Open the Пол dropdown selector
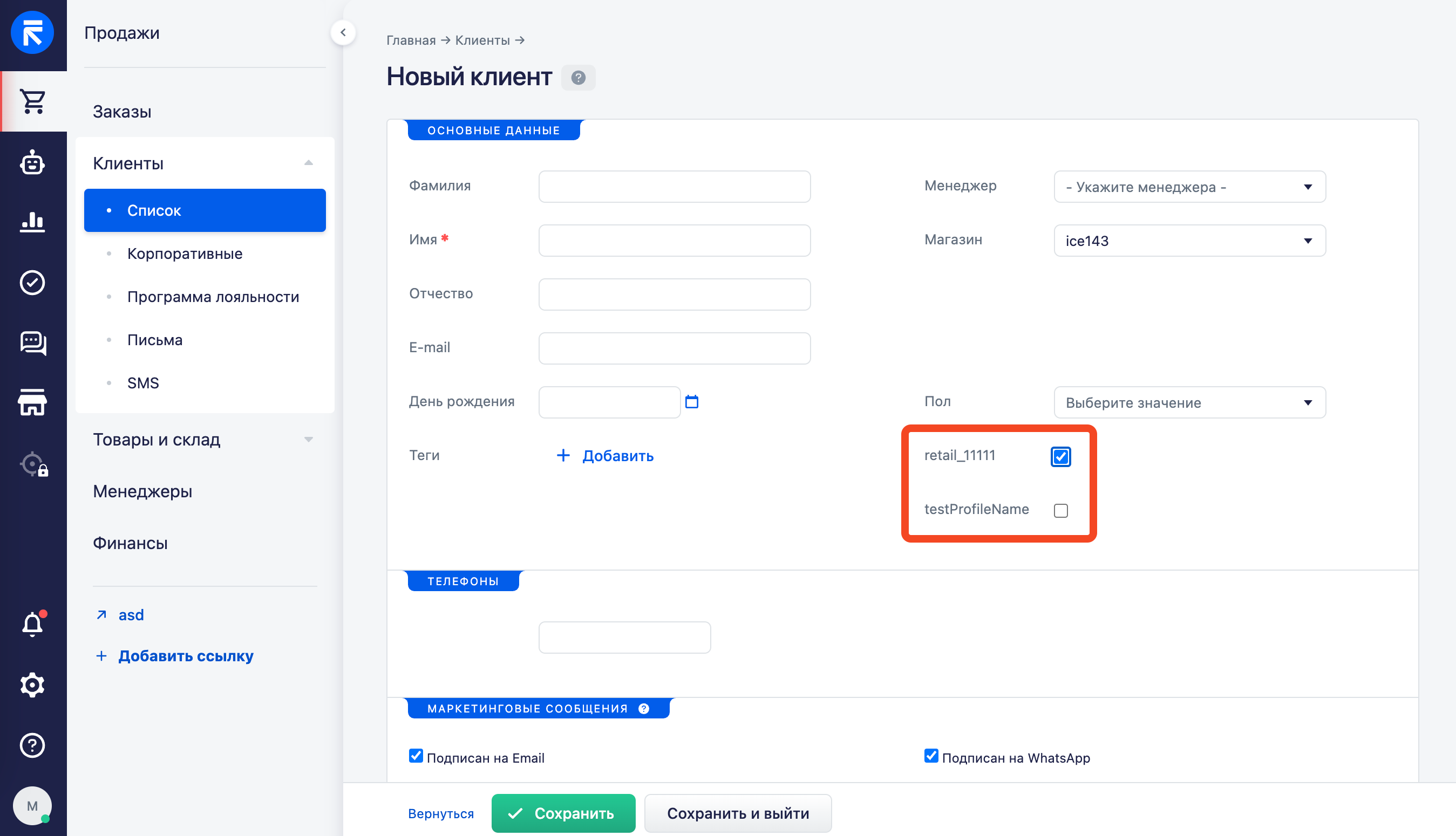The image size is (1456, 836). point(1189,402)
